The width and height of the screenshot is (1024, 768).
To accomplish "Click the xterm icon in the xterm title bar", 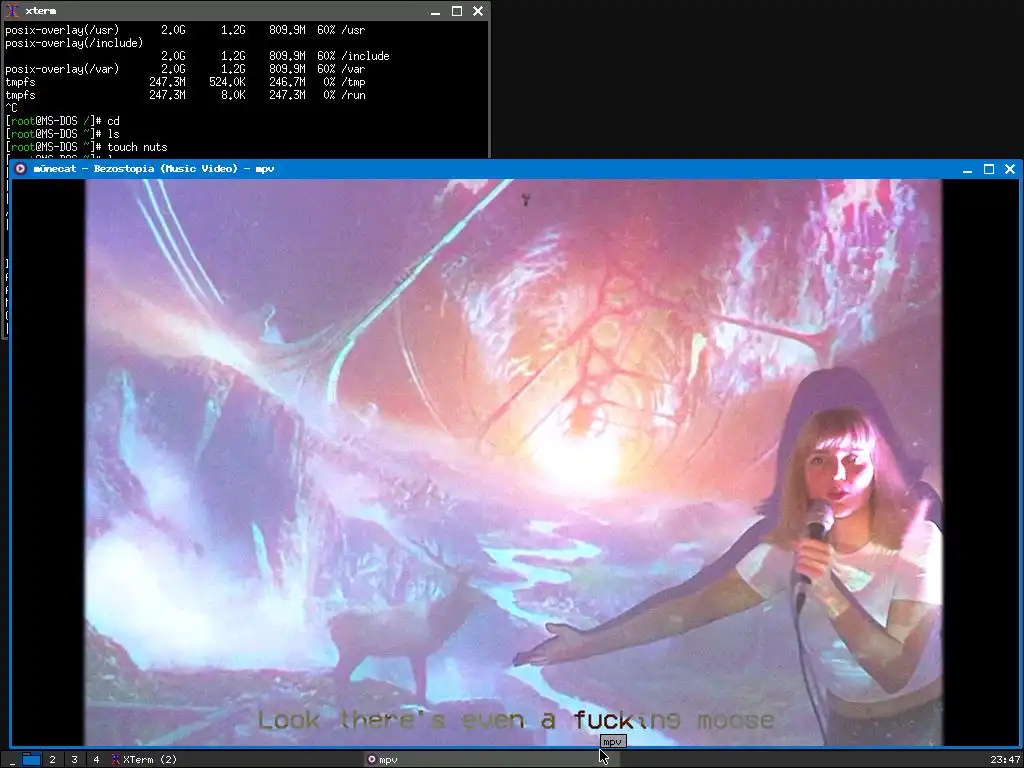I will [12, 11].
